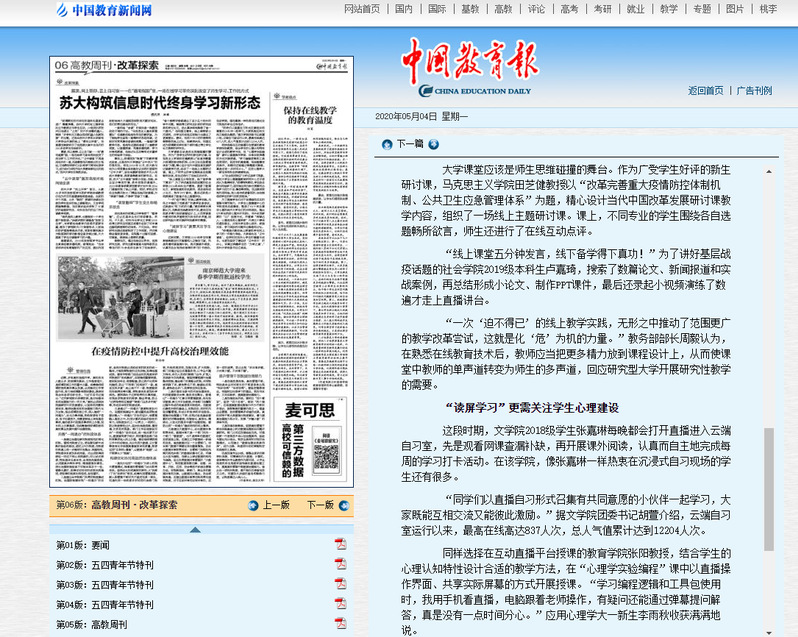This screenshot has height=637, width=798.
Task: Open PDF icon for 第05版 高教周刊
Action: point(340,624)
